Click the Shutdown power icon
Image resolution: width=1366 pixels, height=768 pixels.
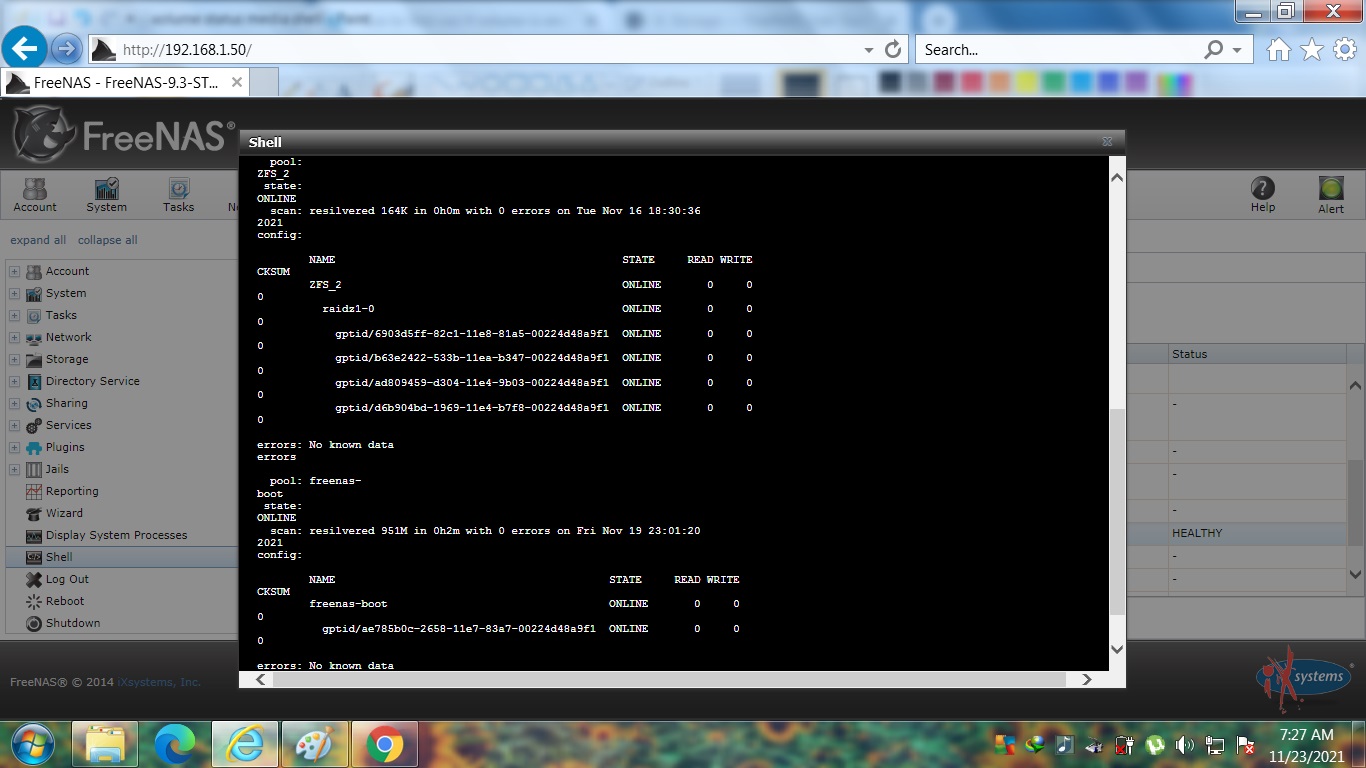tap(34, 623)
